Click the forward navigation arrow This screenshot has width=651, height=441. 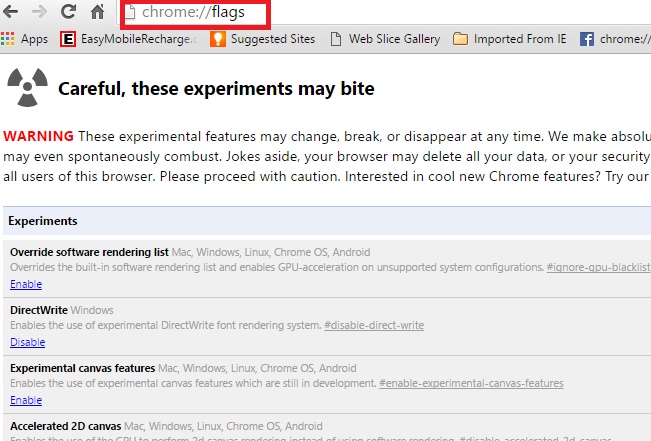(x=40, y=13)
